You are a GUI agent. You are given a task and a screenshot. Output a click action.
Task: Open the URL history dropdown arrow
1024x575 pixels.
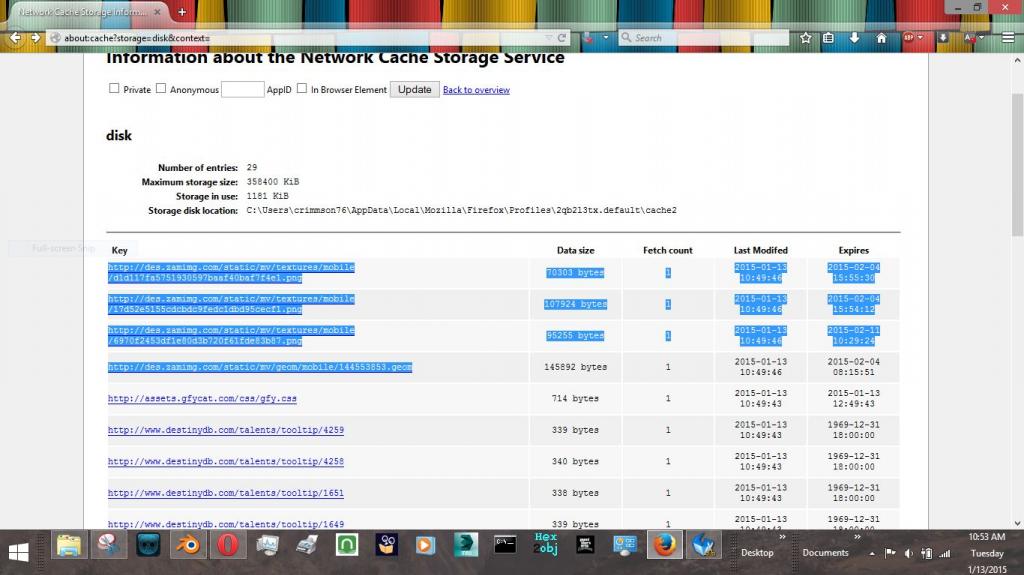coord(549,38)
